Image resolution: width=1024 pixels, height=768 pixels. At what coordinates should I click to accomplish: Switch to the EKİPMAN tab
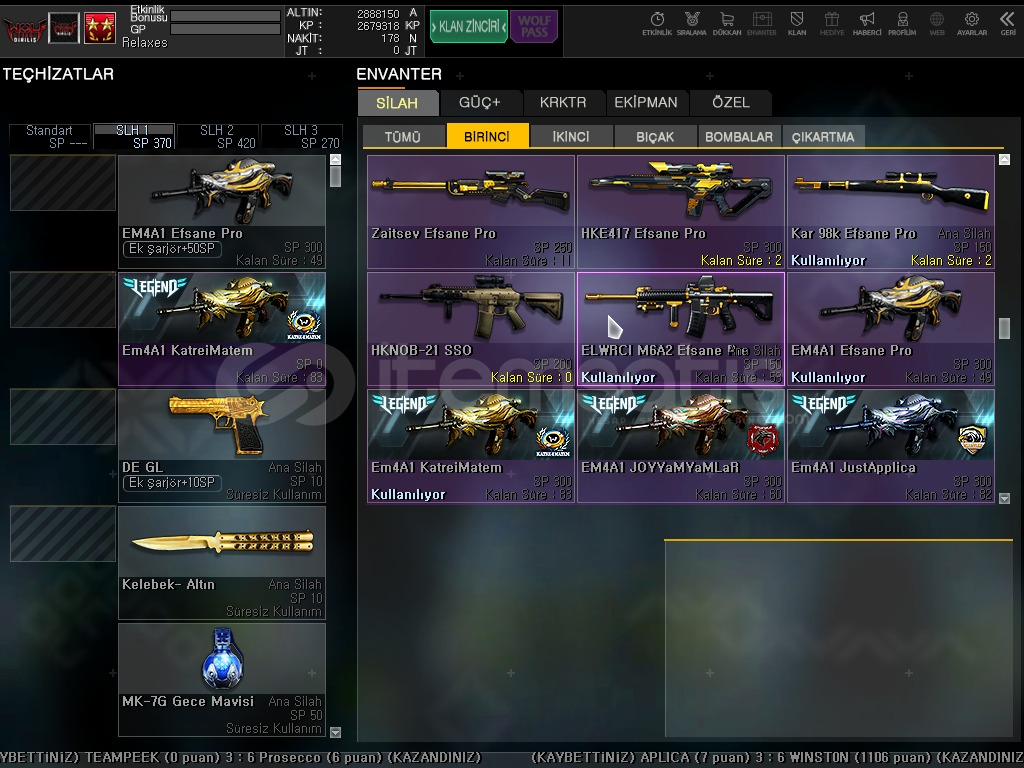[646, 103]
